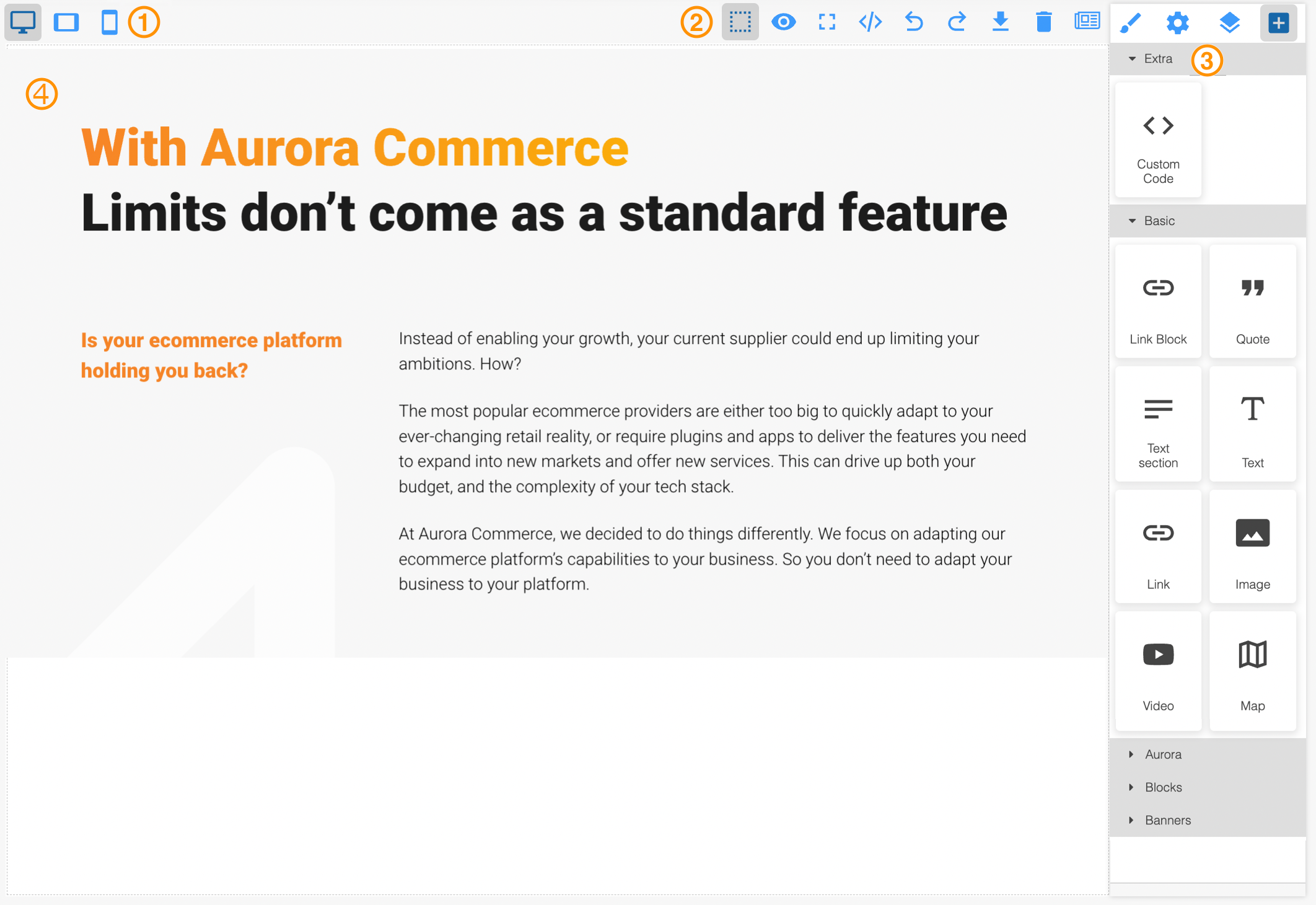
Task: Click the download/import icon
Action: (1000, 22)
